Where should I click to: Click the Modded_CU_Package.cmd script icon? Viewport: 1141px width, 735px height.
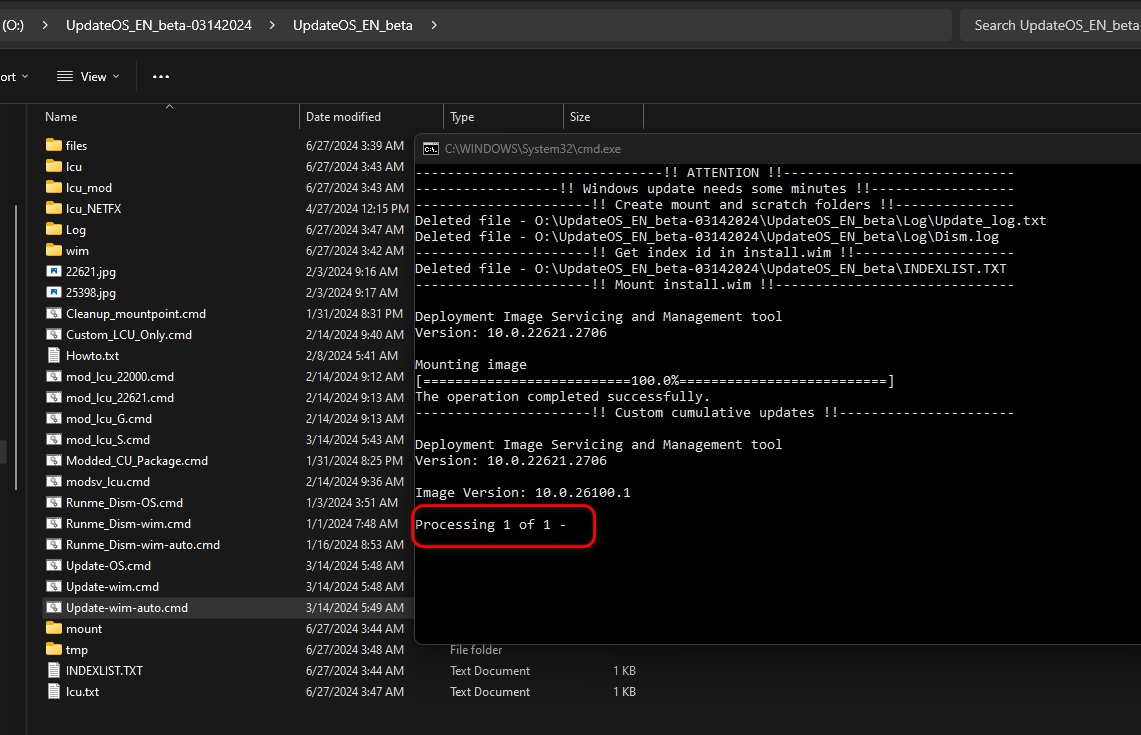click(x=54, y=461)
